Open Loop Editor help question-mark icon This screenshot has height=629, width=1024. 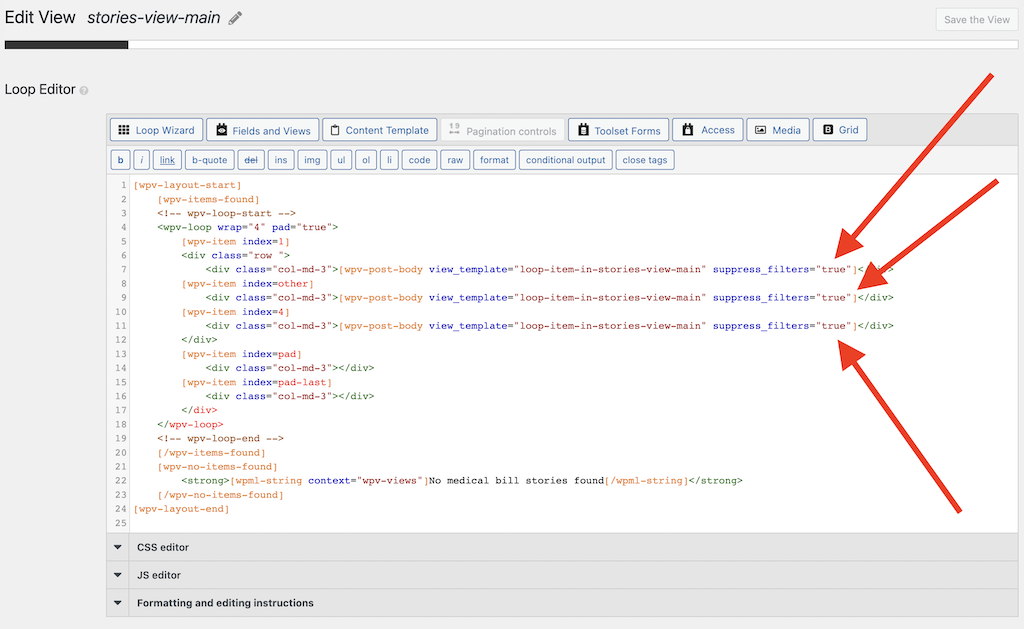84,91
